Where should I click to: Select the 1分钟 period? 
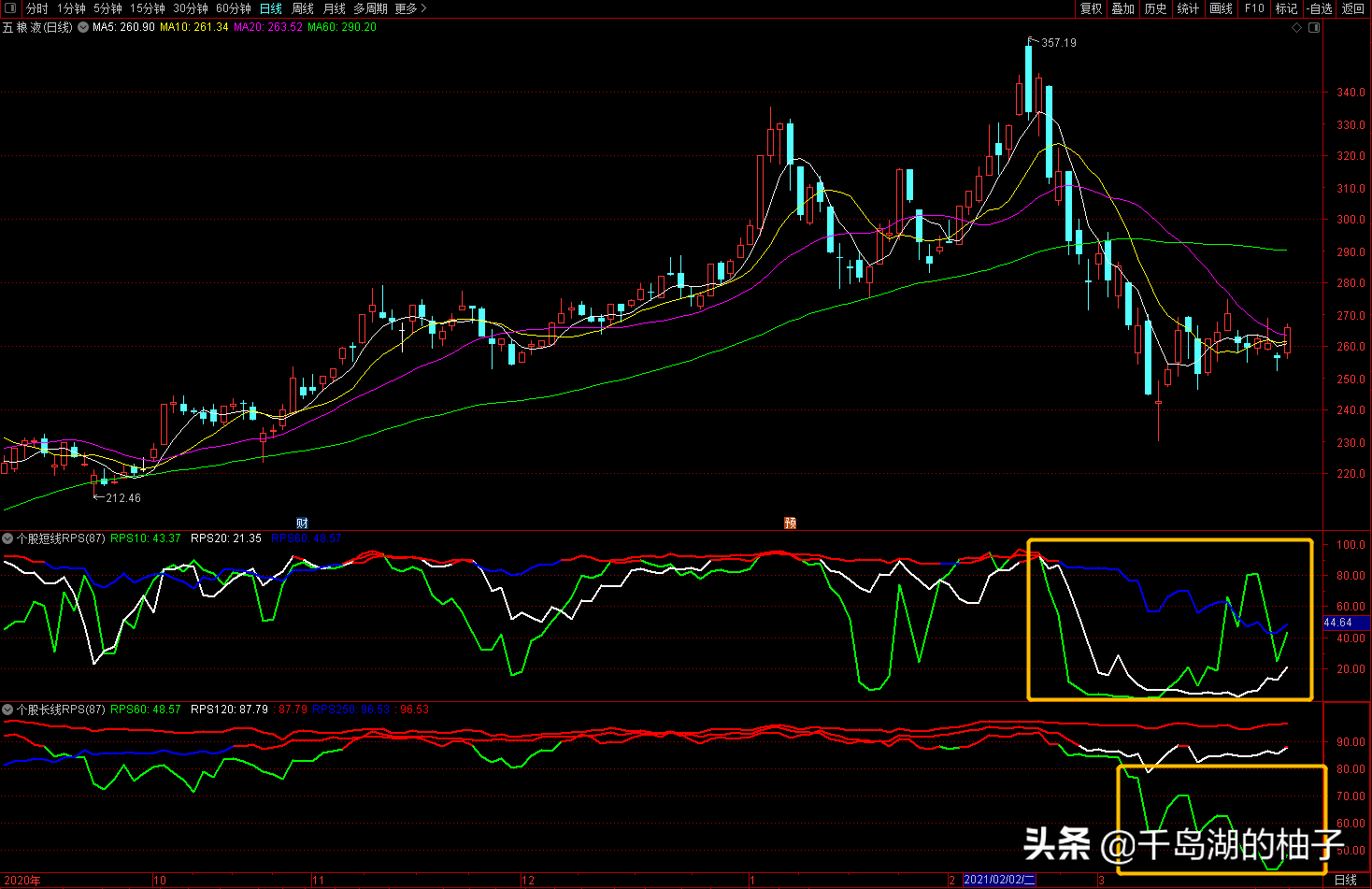(71, 8)
